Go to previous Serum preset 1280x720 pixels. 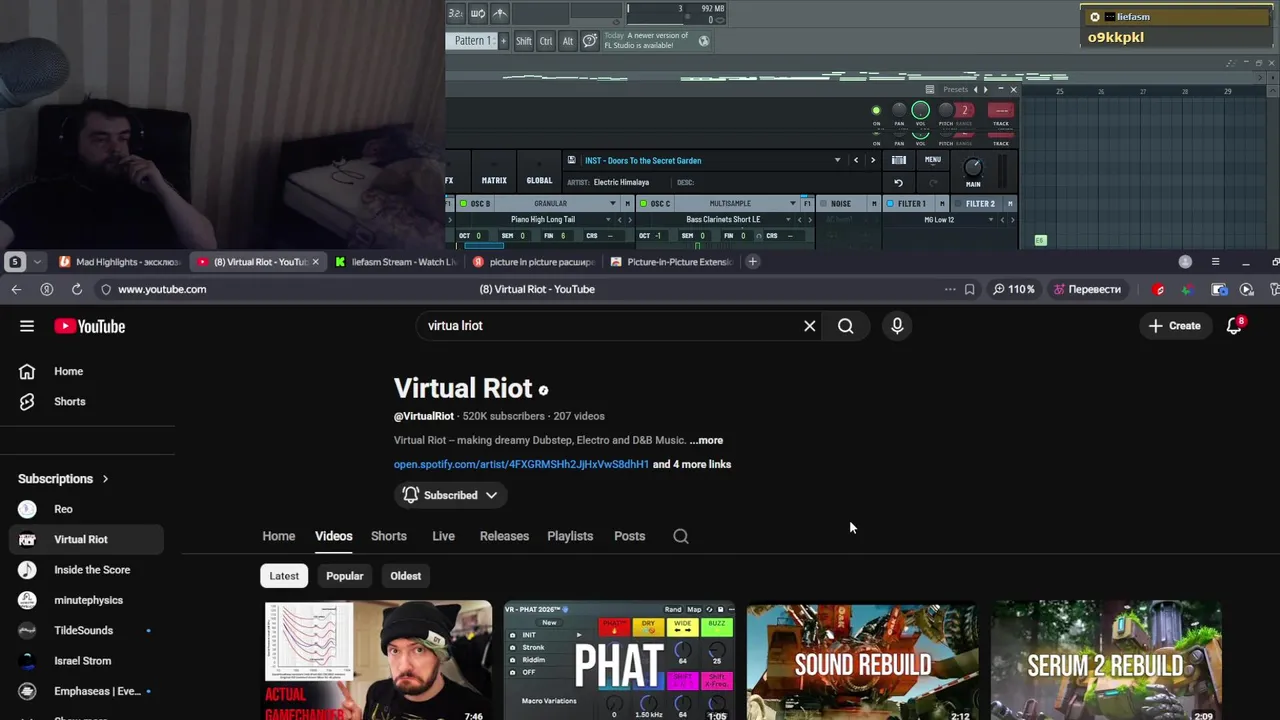[x=856, y=160]
